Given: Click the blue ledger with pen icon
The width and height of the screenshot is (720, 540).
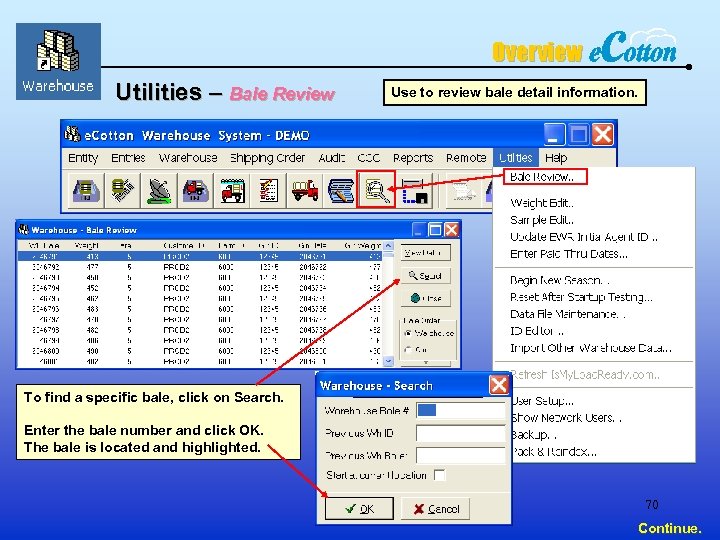Looking at the screenshot, I should point(340,190).
